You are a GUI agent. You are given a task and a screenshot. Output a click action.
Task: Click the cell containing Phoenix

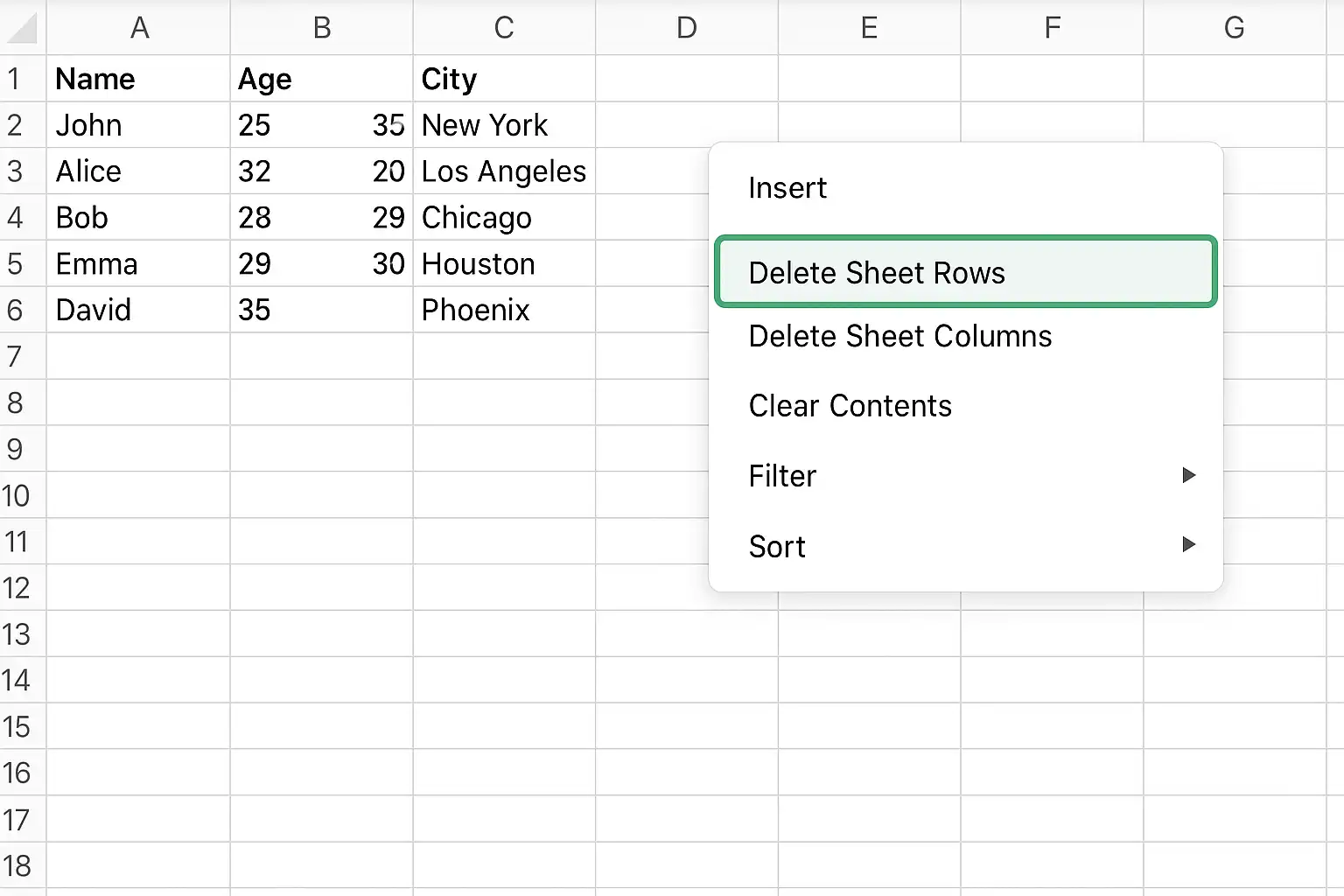tap(504, 310)
